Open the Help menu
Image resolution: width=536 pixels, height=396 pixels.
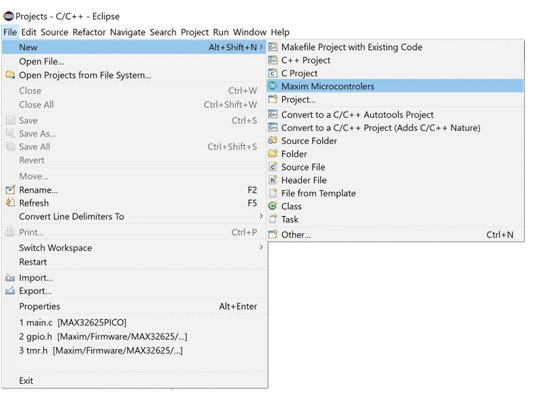pos(280,32)
